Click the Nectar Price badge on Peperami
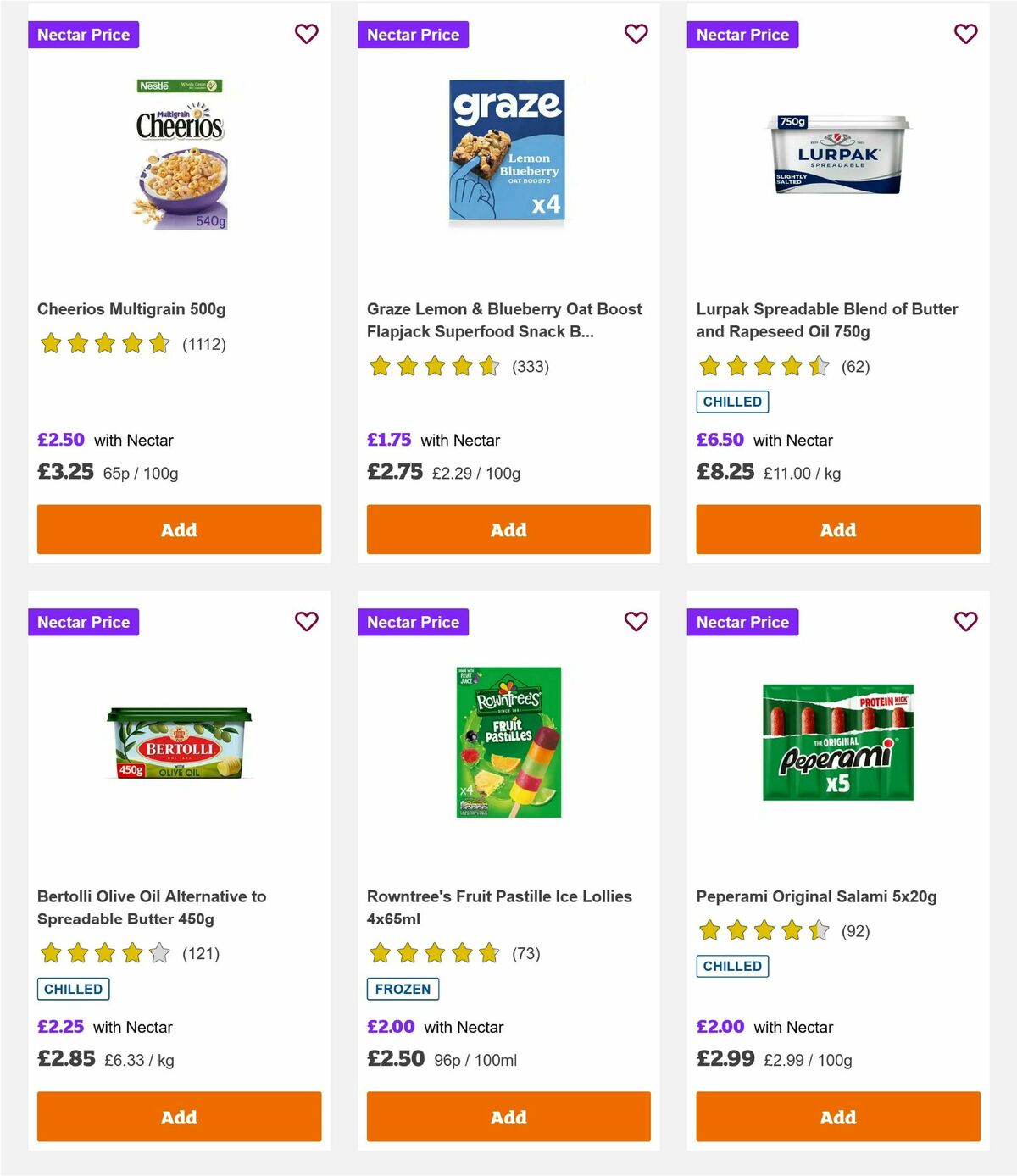The width and height of the screenshot is (1017, 1176). point(743,622)
